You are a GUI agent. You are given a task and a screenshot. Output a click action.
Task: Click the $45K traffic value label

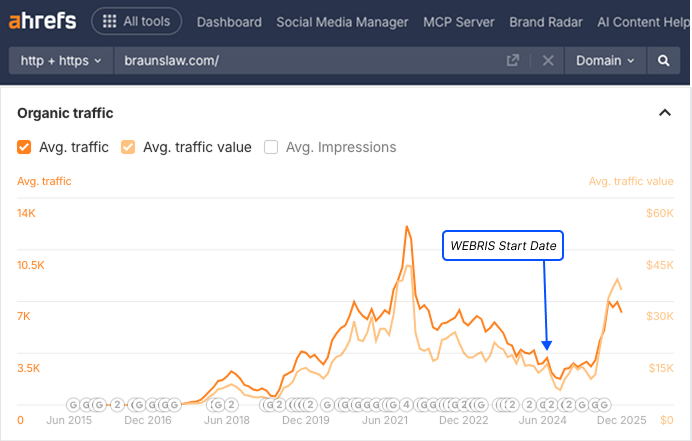pos(660,265)
